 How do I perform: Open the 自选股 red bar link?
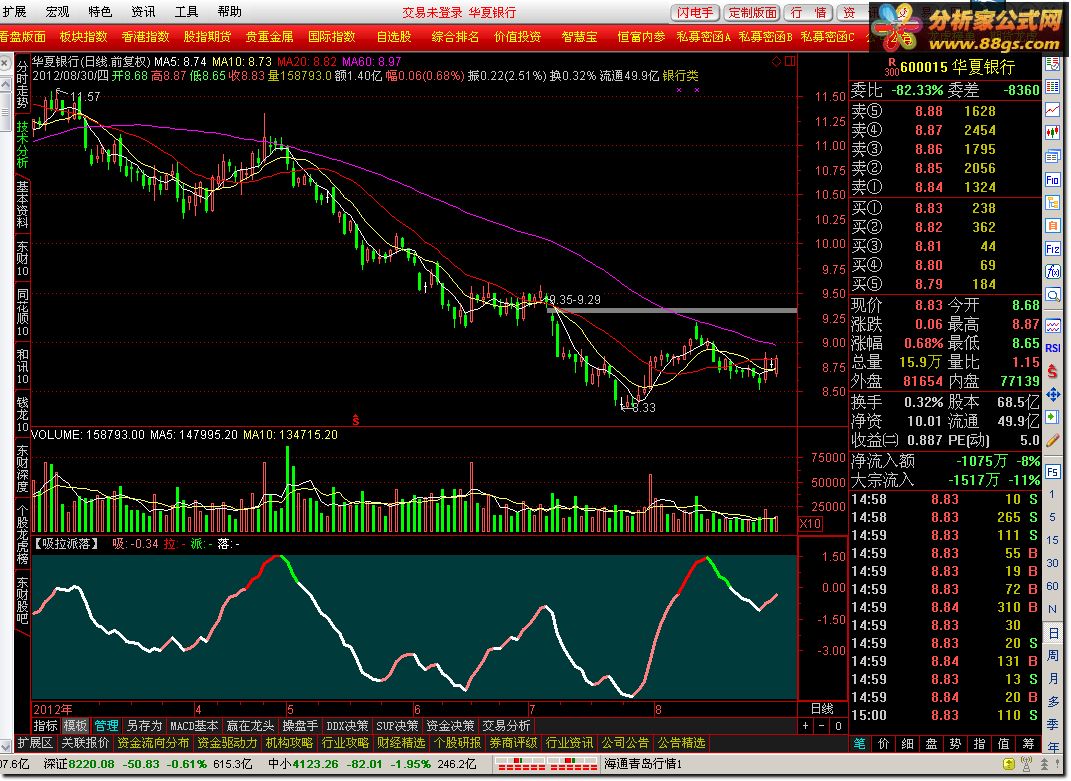(x=394, y=37)
